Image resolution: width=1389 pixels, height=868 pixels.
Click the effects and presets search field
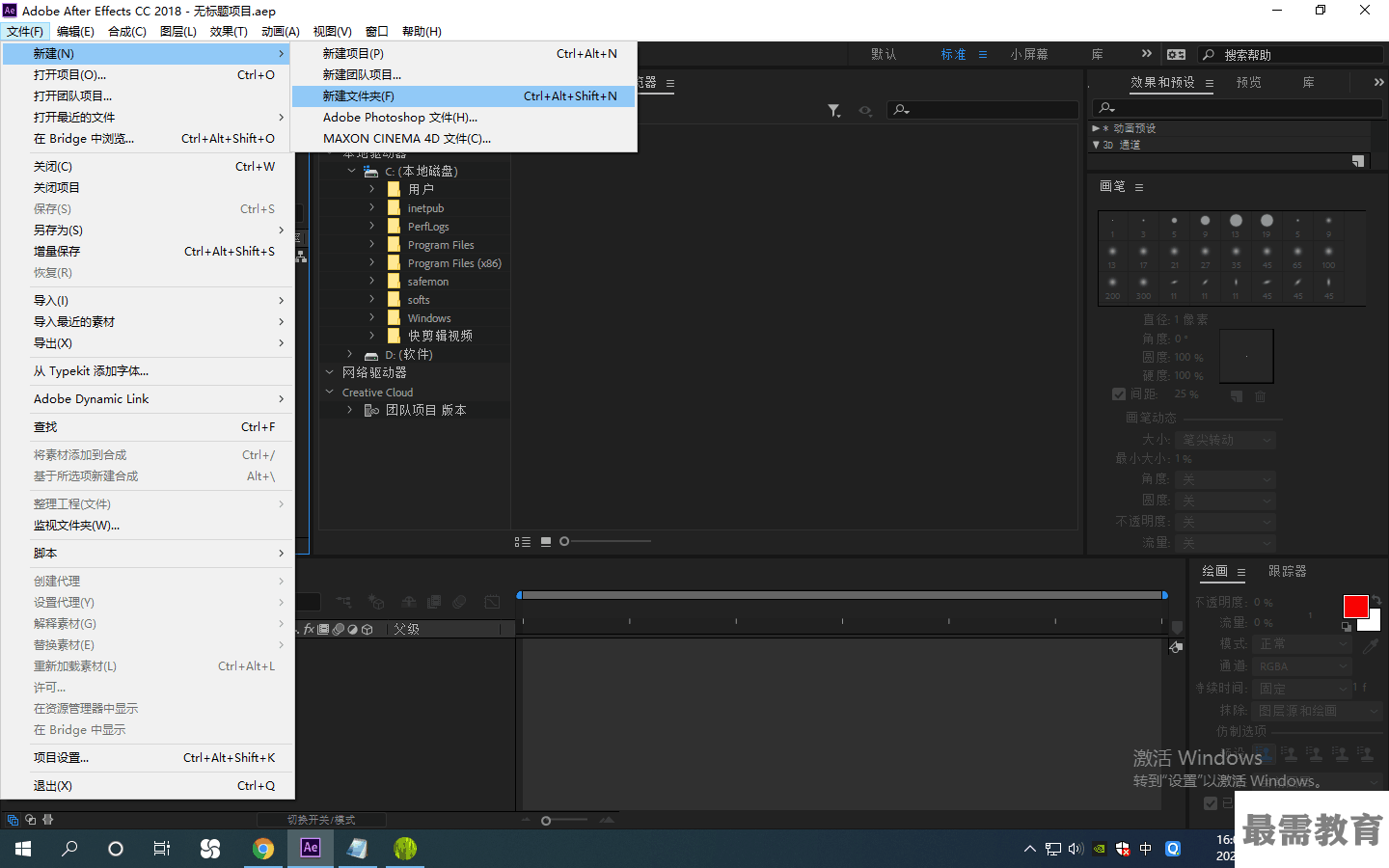(x=1238, y=108)
